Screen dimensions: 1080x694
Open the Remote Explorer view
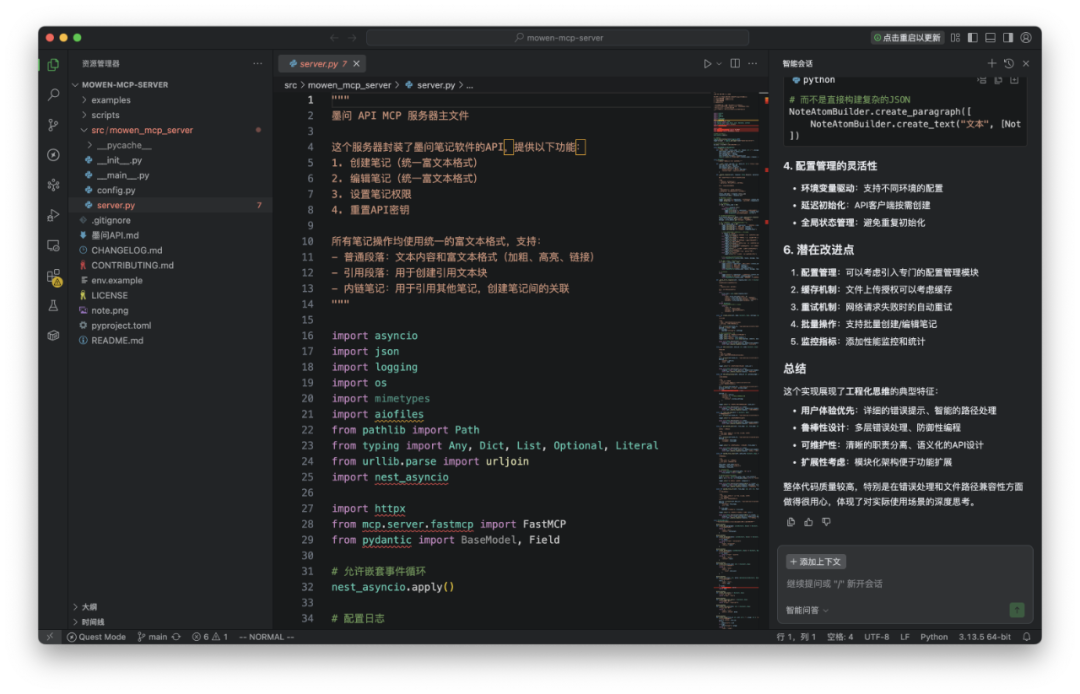click(53, 246)
